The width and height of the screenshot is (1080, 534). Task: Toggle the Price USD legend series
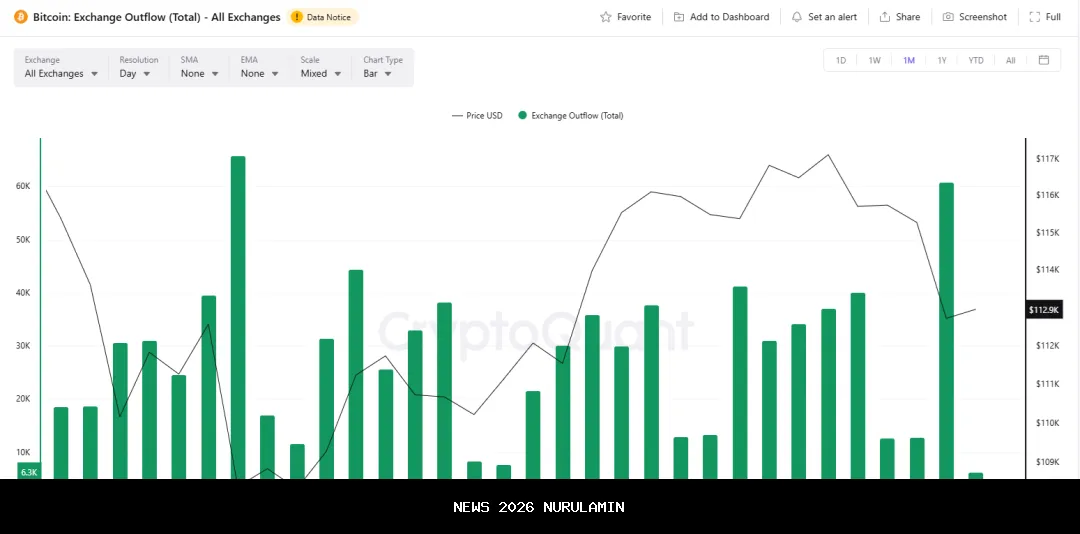478,116
